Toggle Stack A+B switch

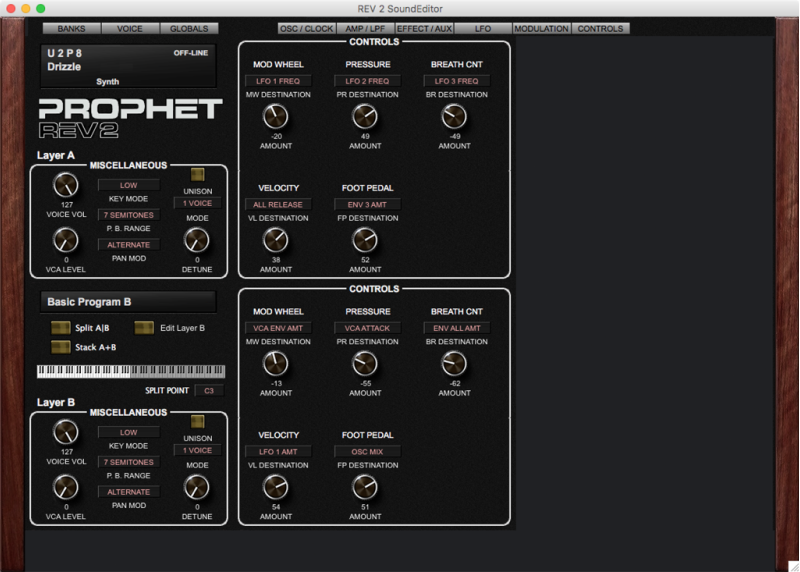point(61,347)
